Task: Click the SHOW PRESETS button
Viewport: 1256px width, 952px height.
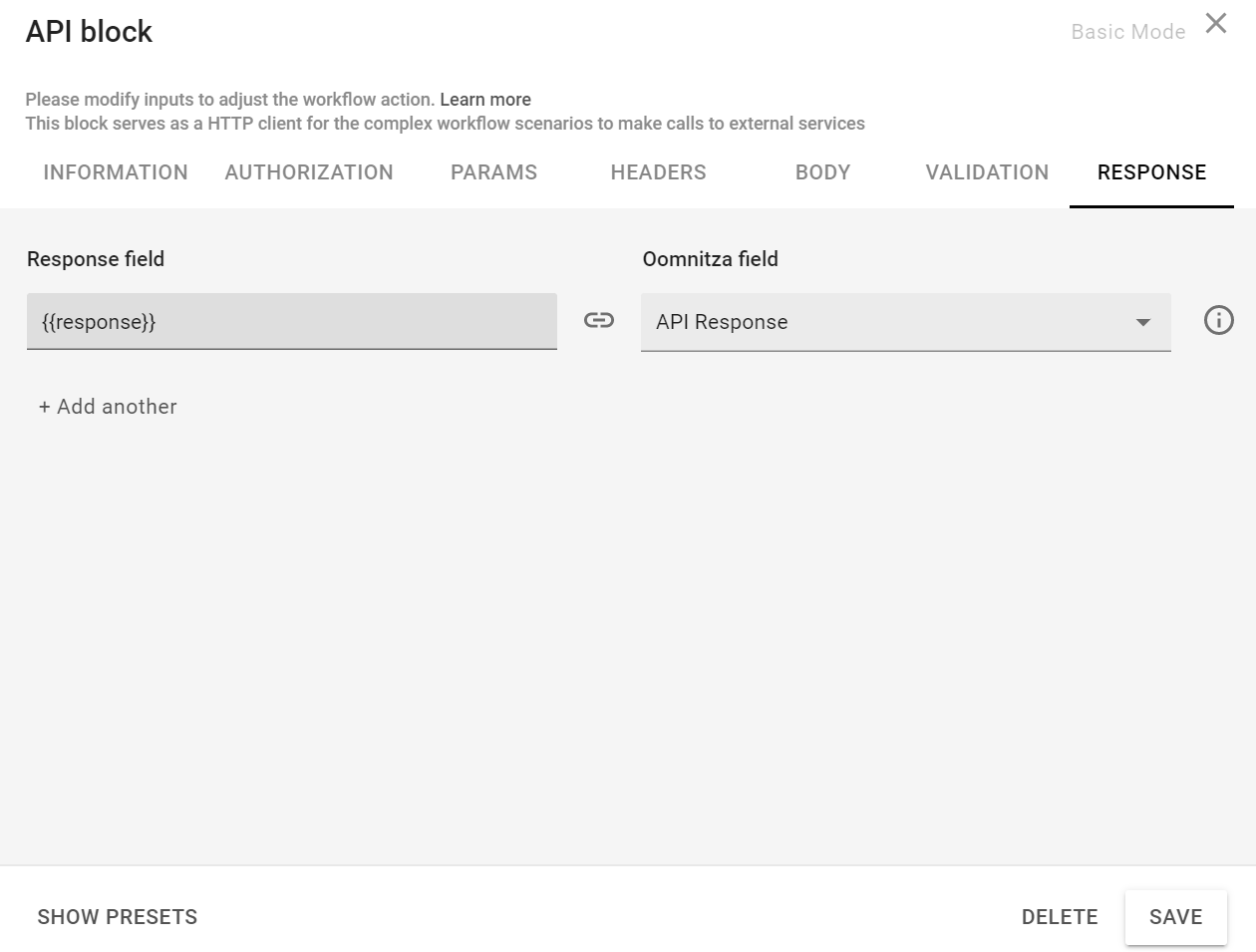Action: coord(117,916)
